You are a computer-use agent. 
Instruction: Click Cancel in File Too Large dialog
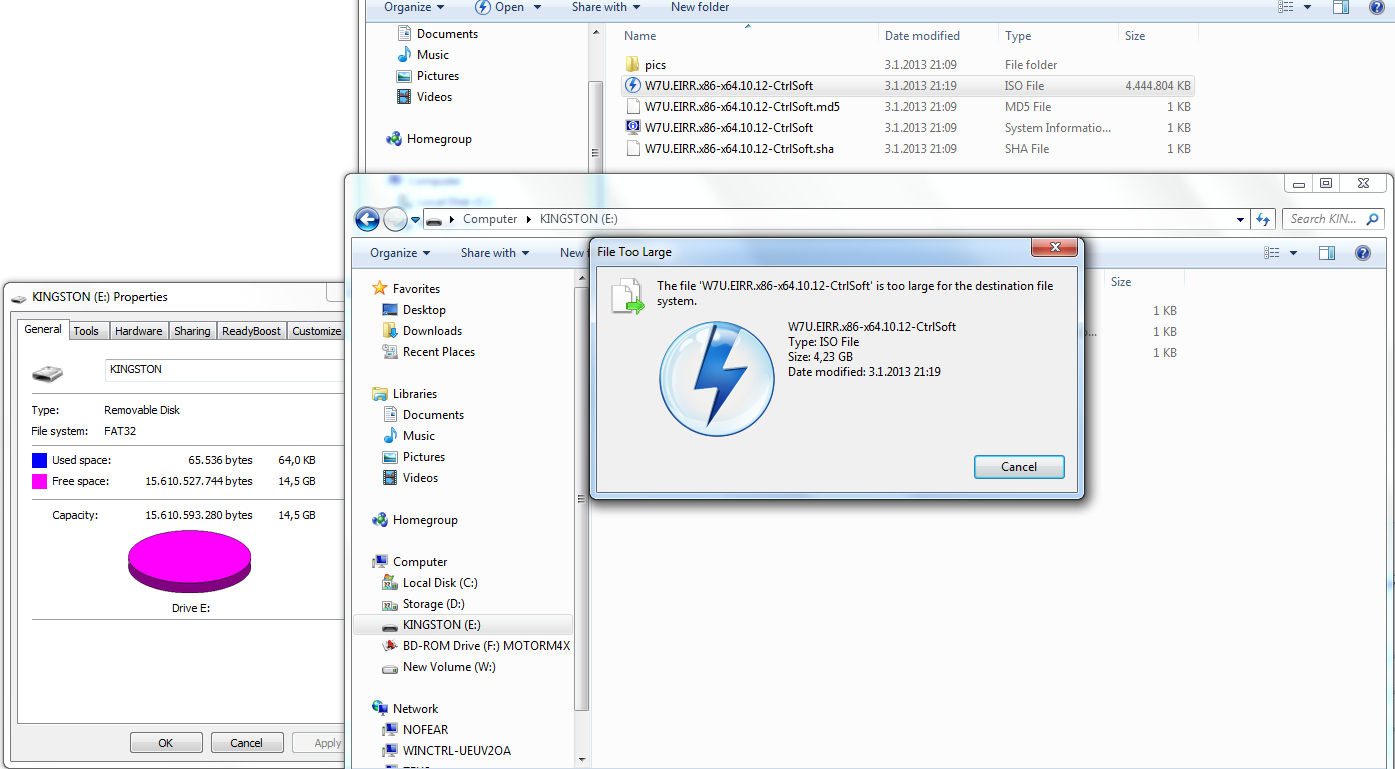(x=1018, y=467)
